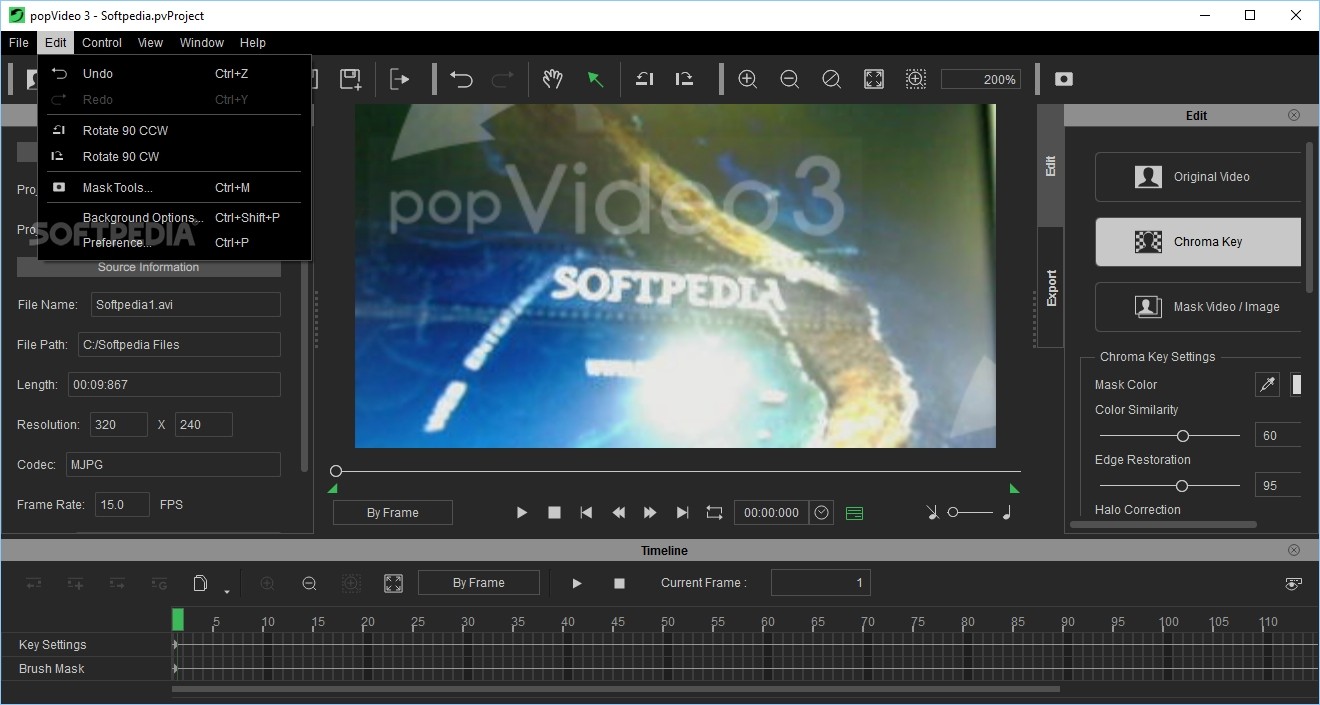Click the timeline copy pages icon
1320x705 pixels.
click(200, 583)
